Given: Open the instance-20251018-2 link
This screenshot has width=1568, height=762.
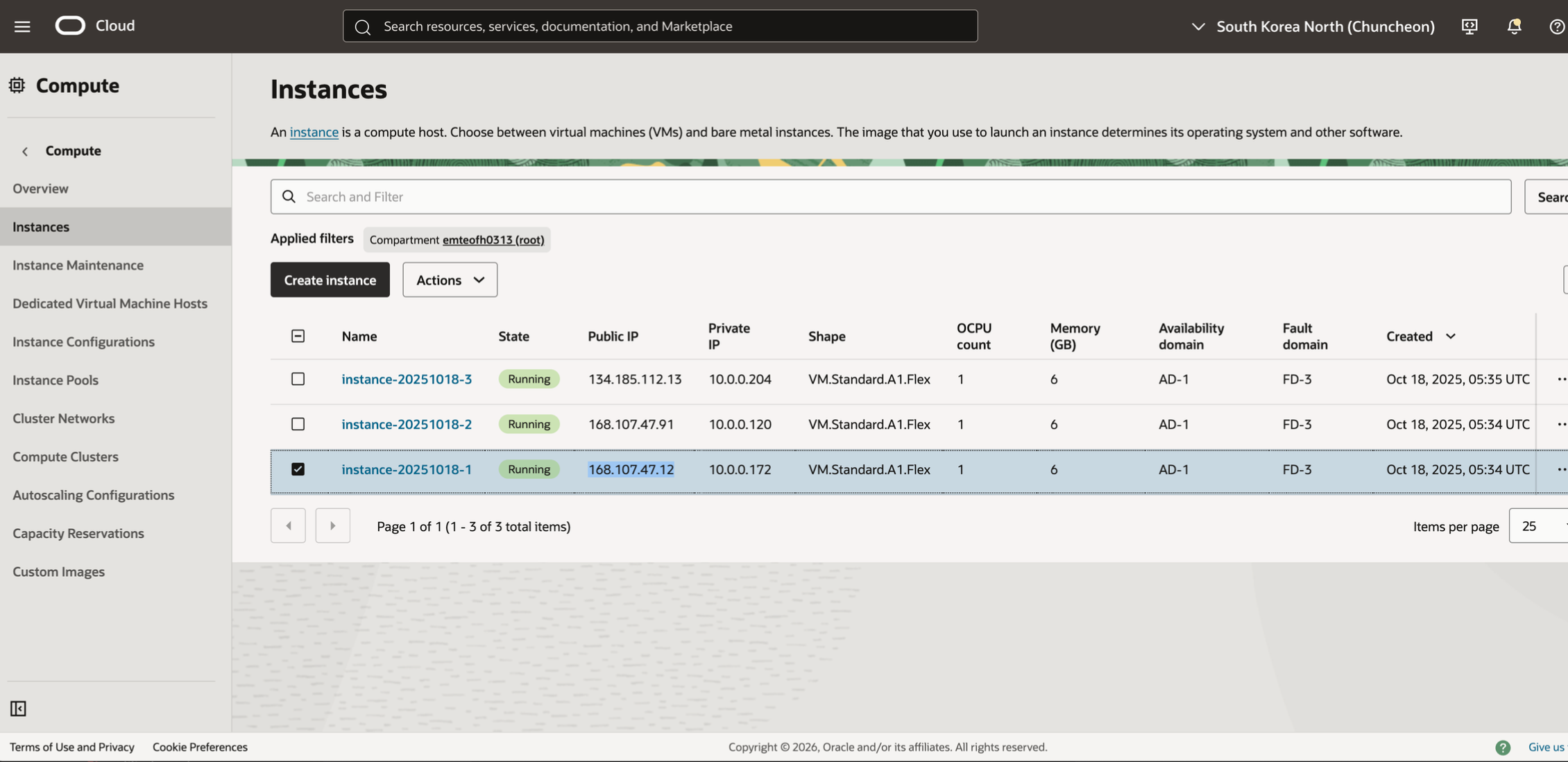Looking at the screenshot, I should click(x=406, y=424).
